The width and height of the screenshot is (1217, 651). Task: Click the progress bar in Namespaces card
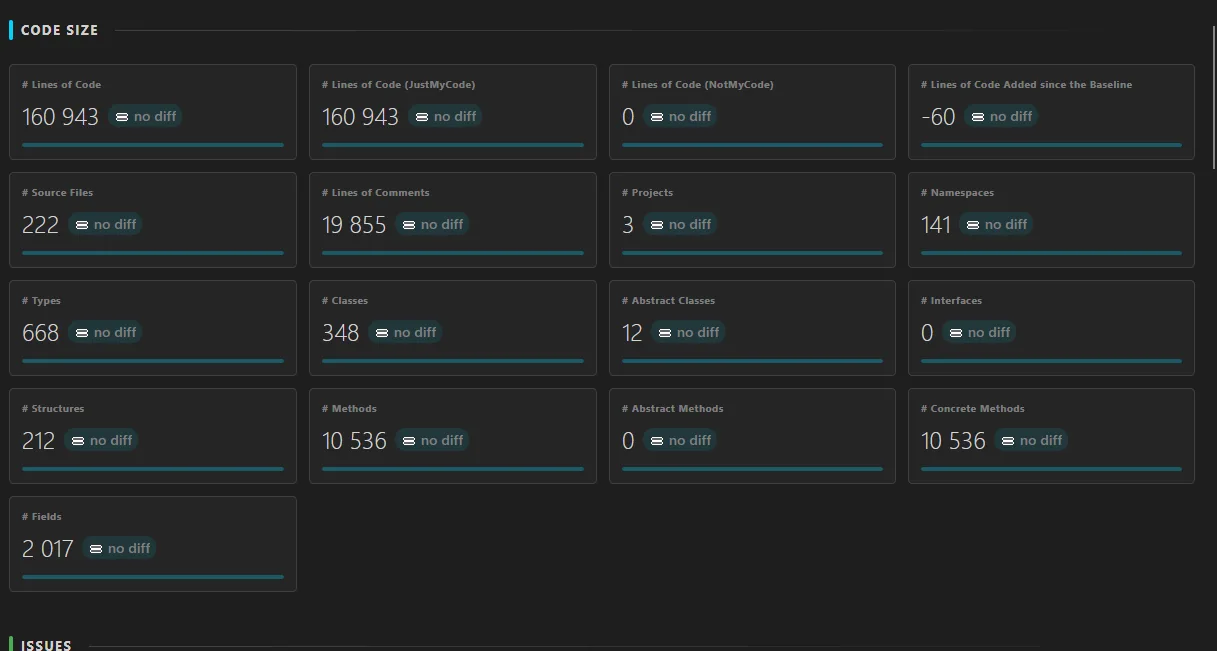click(x=1051, y=253)
